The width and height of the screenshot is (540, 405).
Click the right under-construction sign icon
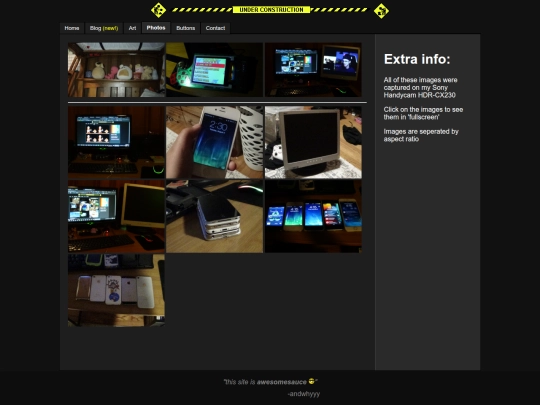pos(381,11)
